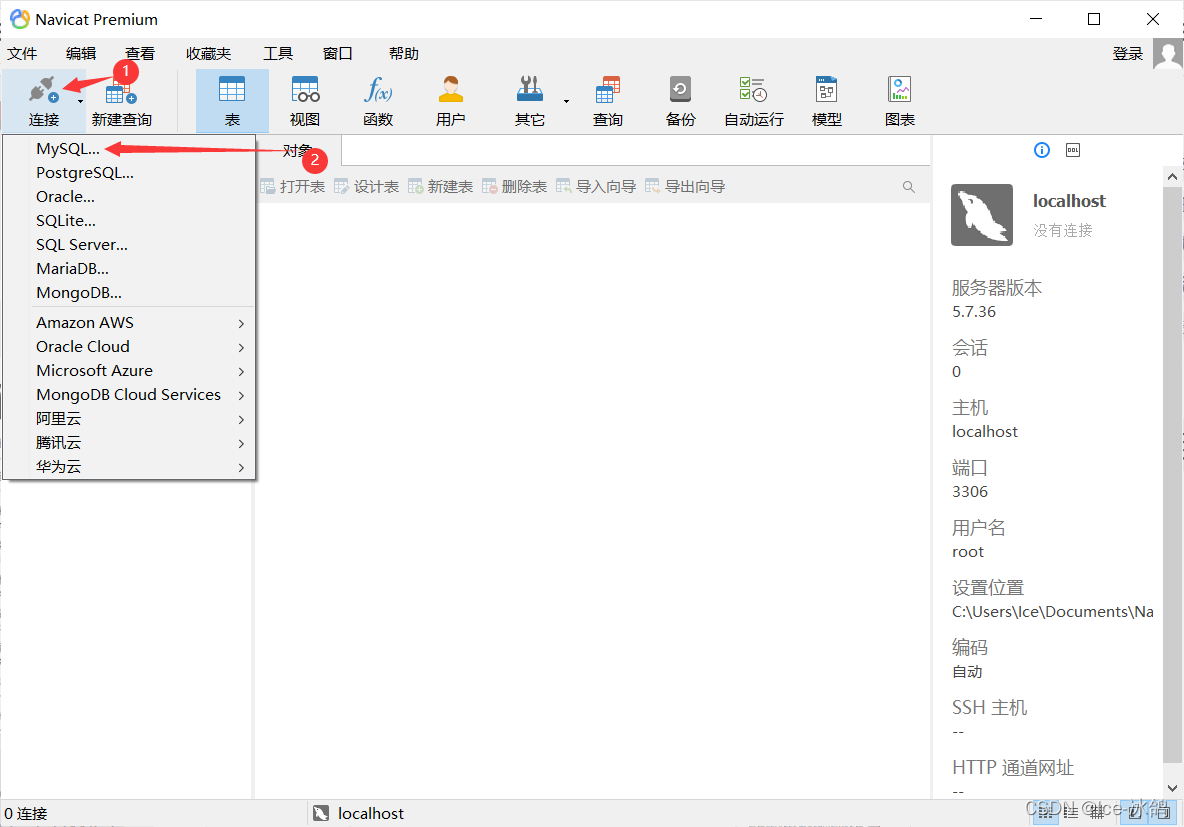Viewport: 1184px width, 827px height.
Task: Click the blue info icon in right panel
Action: click(1041, 150)
